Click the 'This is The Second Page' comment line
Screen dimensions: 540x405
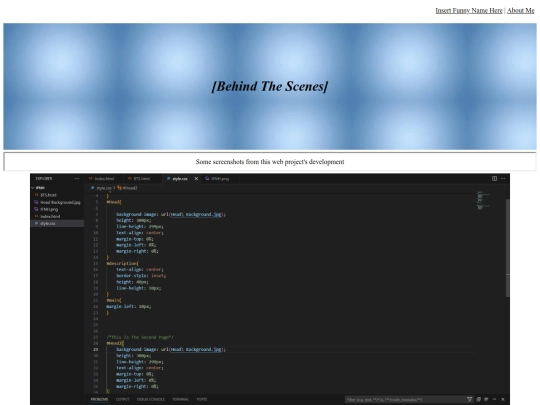[x=140, y=337]
